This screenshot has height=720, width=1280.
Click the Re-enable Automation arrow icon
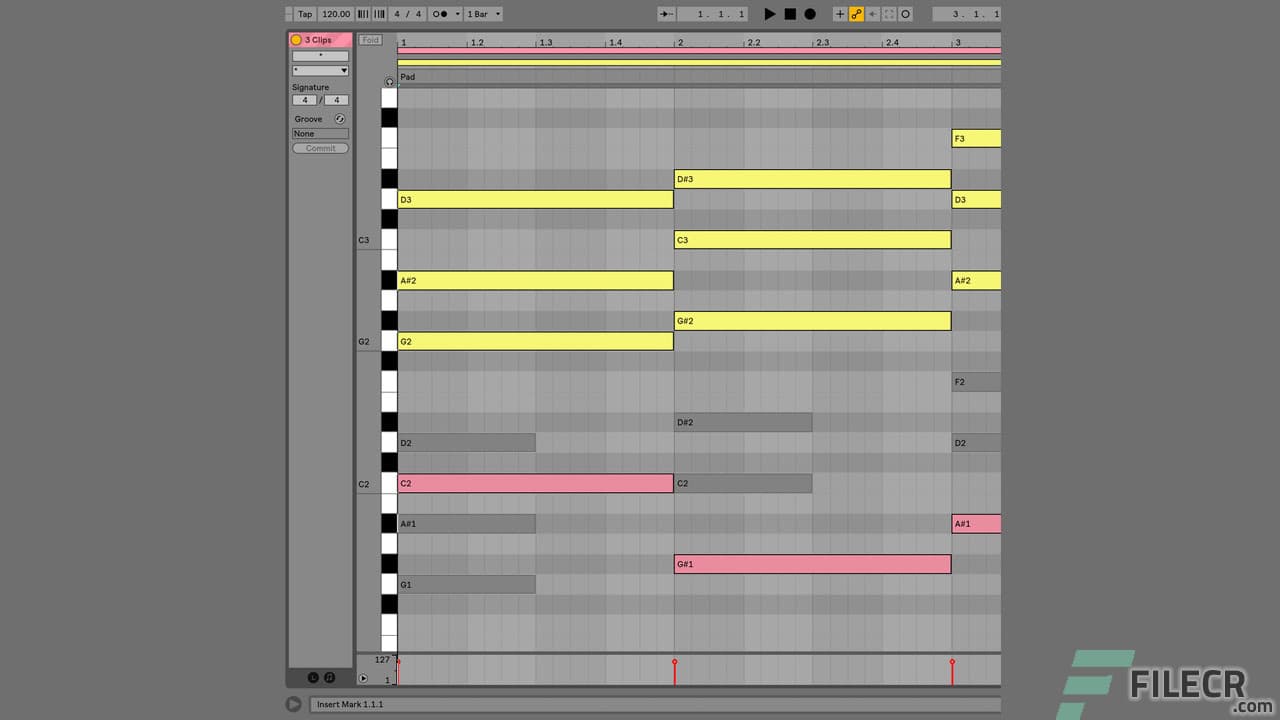(x=872, y=13)
